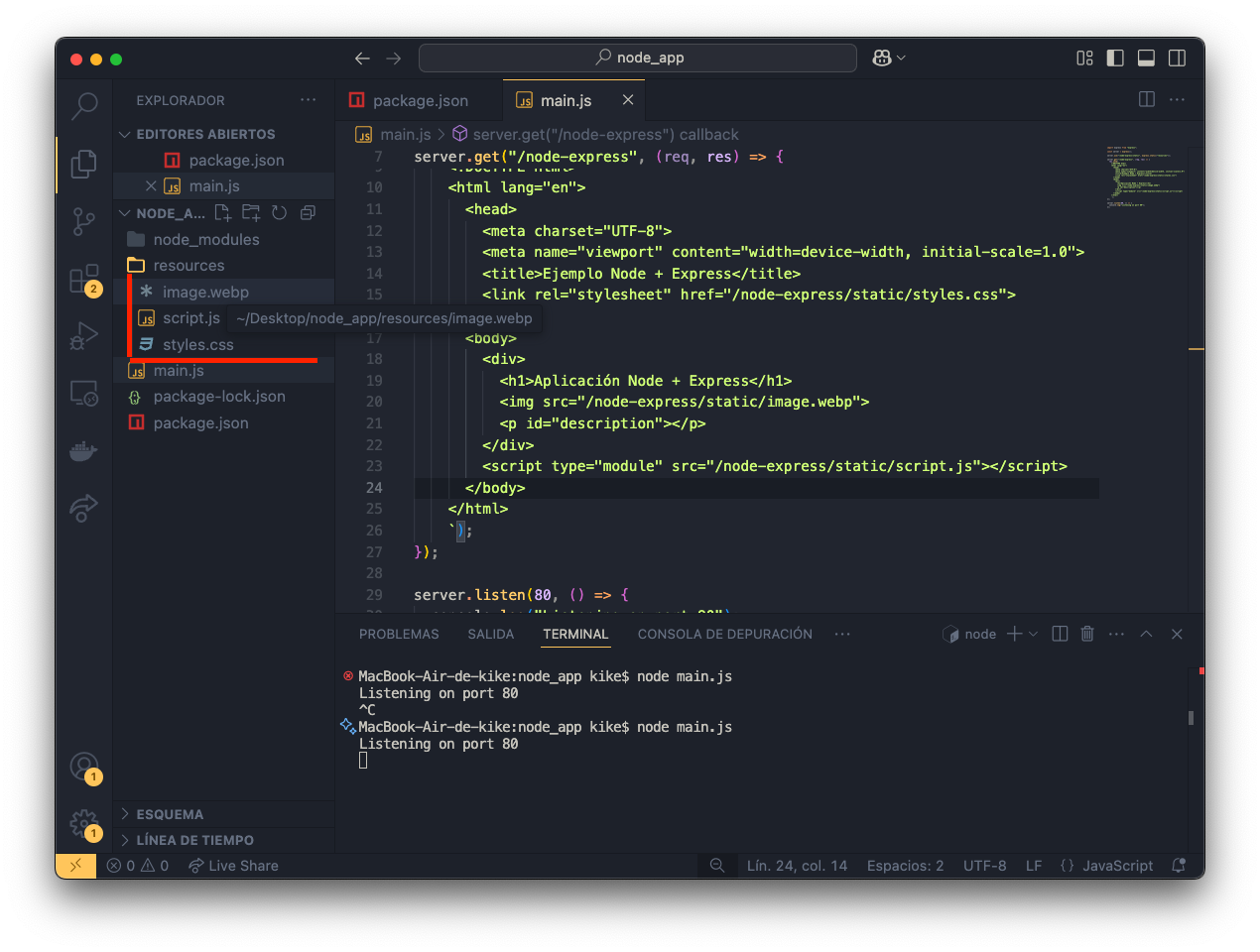Screen dimensions: 1260x952
Task: Toggle the bottom panel visibility
Action: tap(1146, 59)
